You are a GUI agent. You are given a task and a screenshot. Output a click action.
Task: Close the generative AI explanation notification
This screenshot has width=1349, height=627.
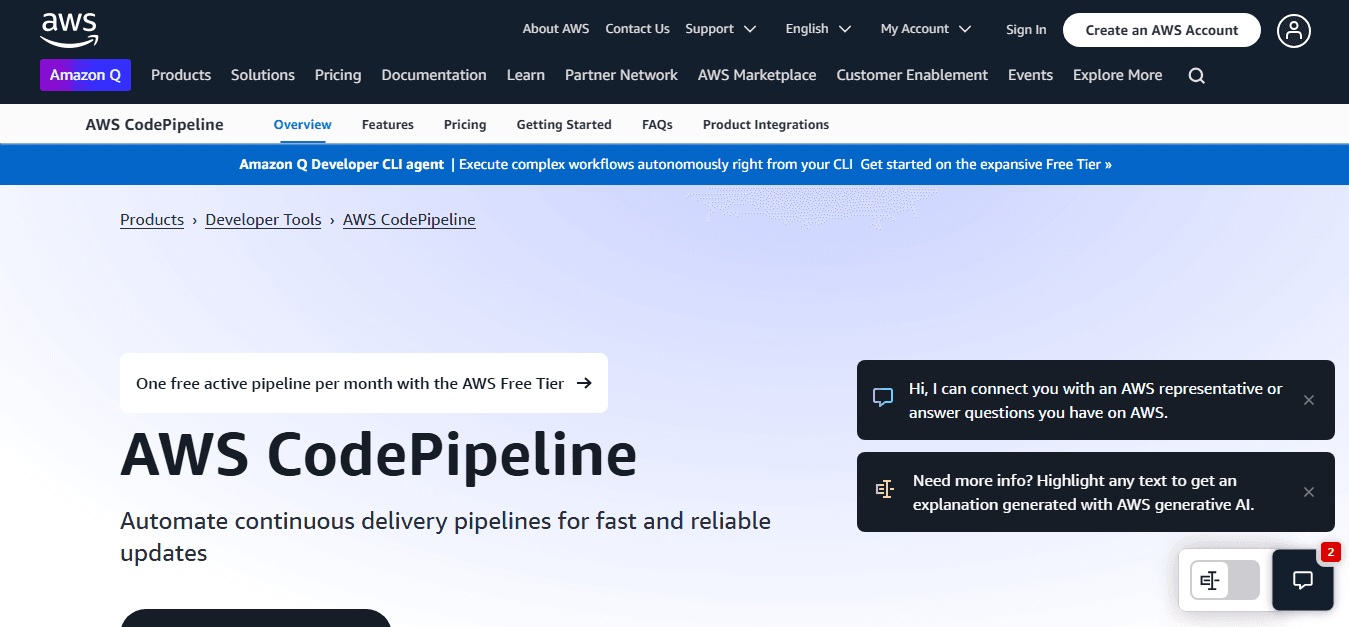(1309, 492)
